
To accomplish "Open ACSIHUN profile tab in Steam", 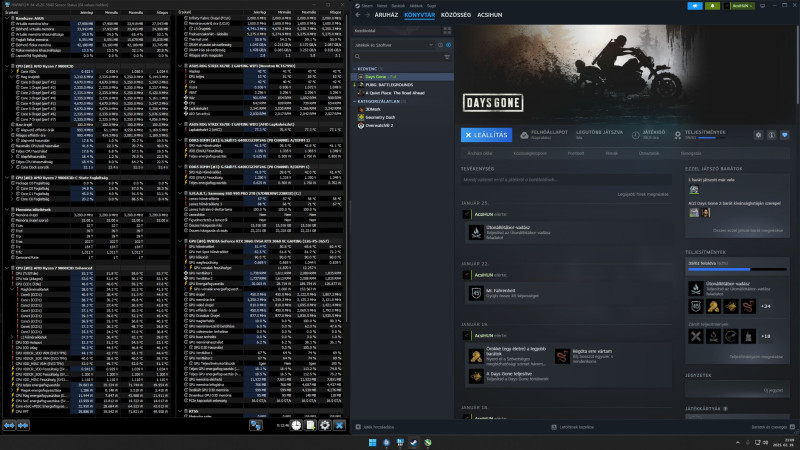I will coord(490,15).
